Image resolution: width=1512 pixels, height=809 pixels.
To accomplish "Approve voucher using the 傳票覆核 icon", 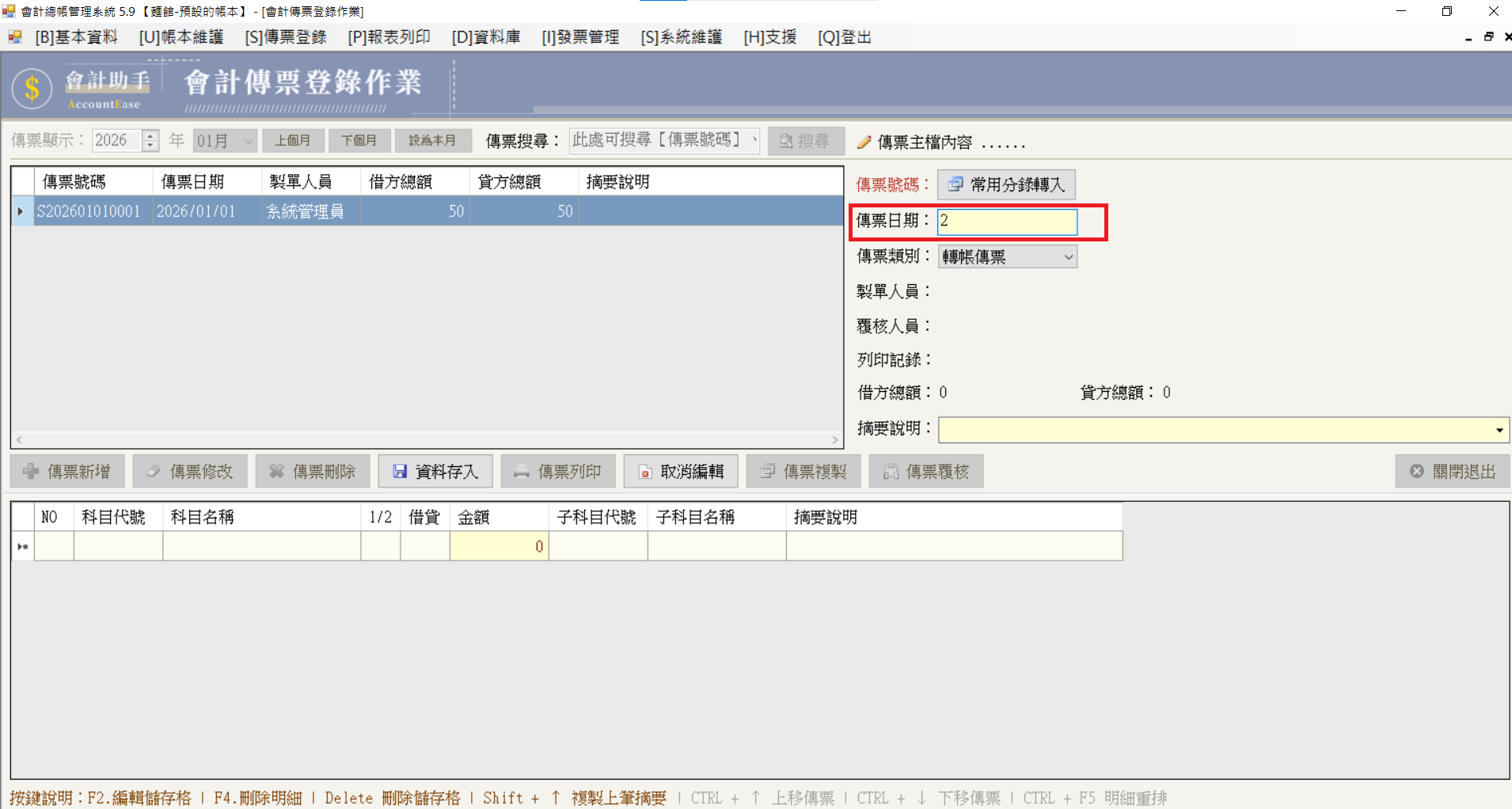I will [x=889, y=471].
